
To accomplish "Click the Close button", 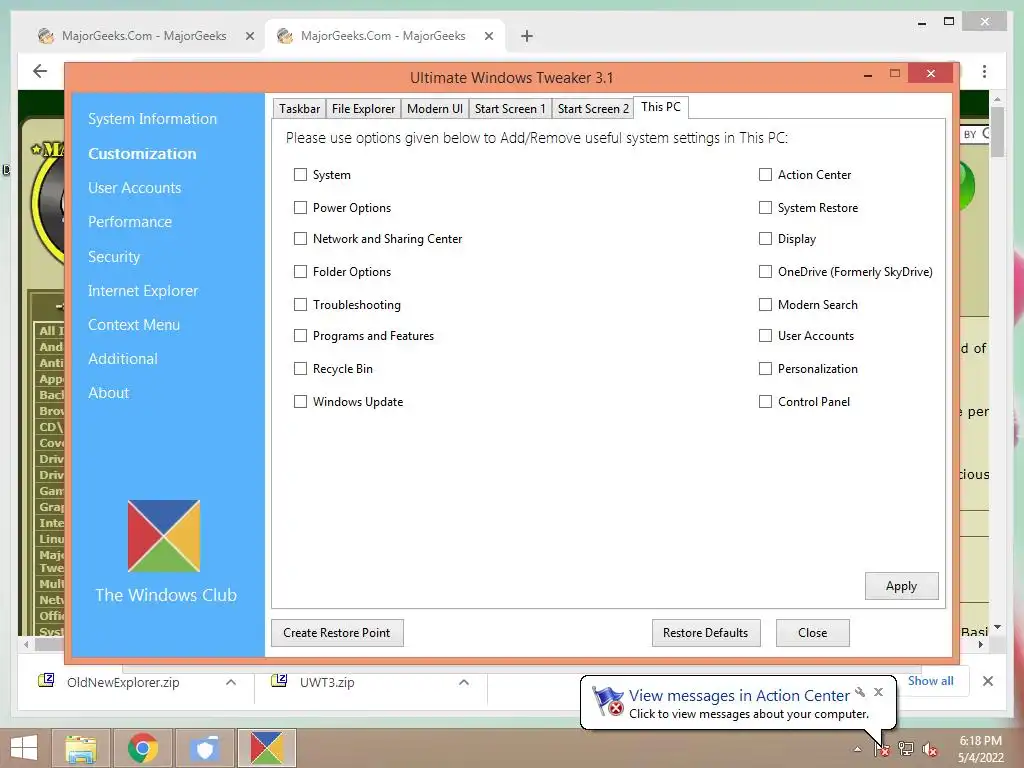I will [812, 633].
